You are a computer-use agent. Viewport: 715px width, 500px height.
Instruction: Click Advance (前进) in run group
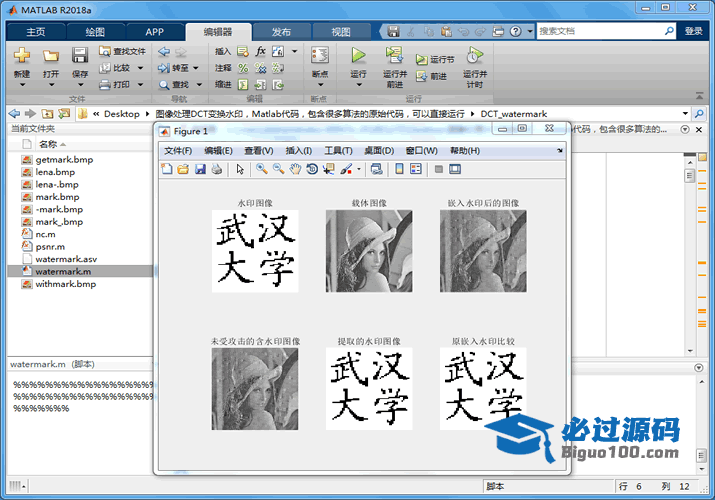431,76
